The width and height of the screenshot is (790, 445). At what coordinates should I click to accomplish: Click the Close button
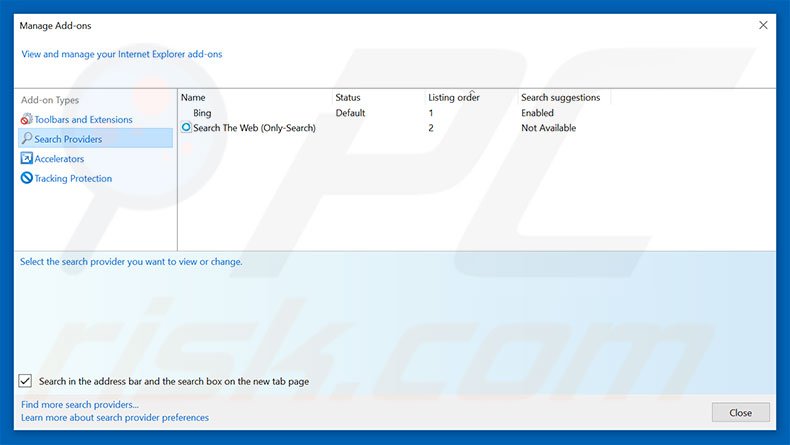coord(741,412)
